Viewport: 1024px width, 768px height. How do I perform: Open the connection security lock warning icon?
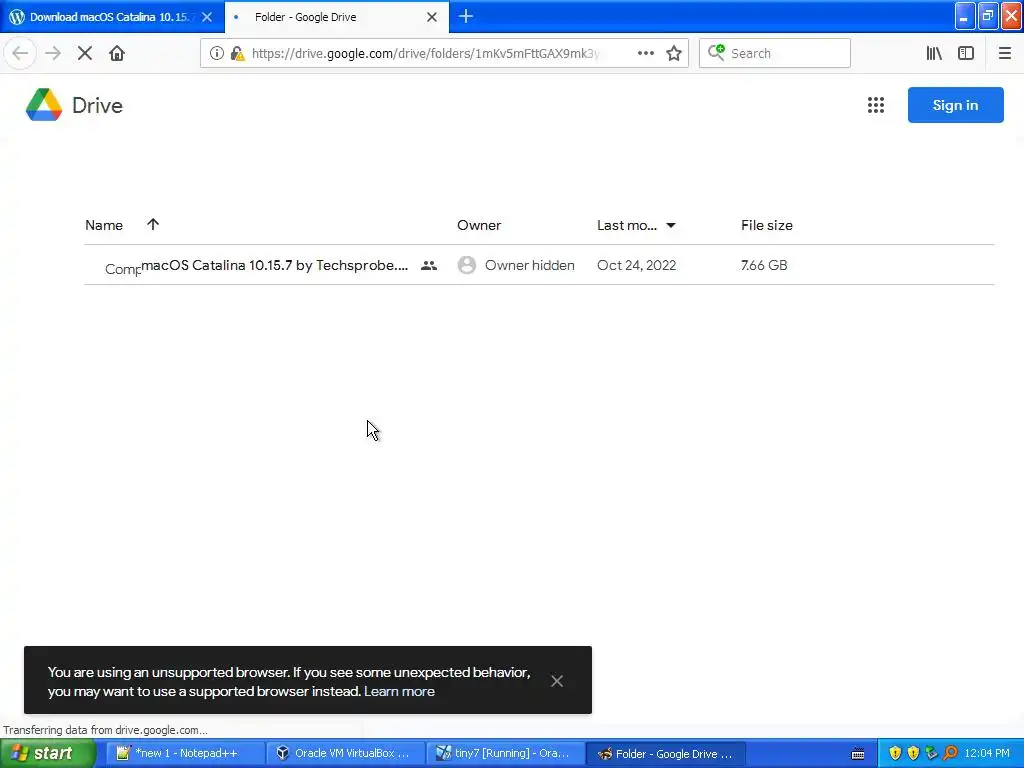pyautogui.click(x=238, y=54)
